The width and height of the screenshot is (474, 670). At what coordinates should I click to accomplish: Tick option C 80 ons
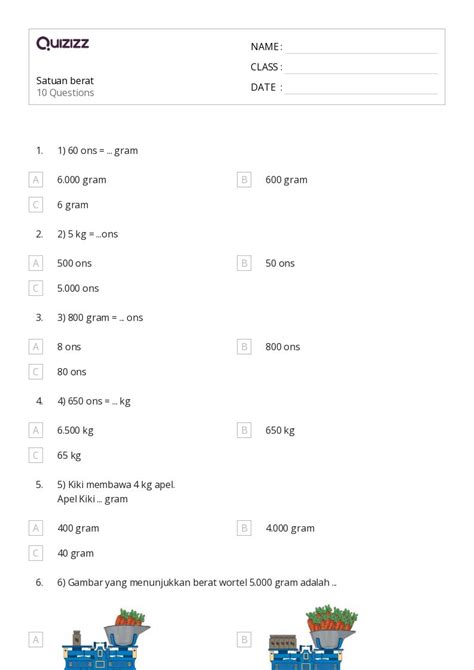click(35, 372)
